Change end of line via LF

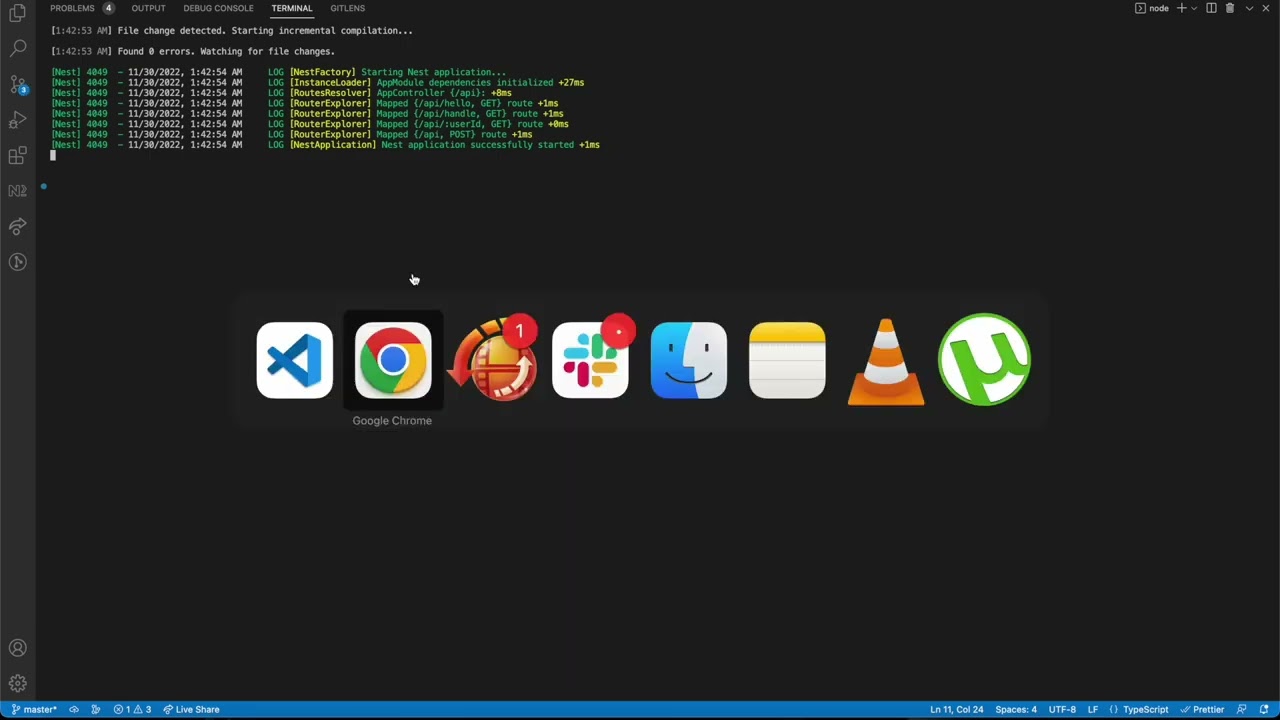(x=1093, y=709)
